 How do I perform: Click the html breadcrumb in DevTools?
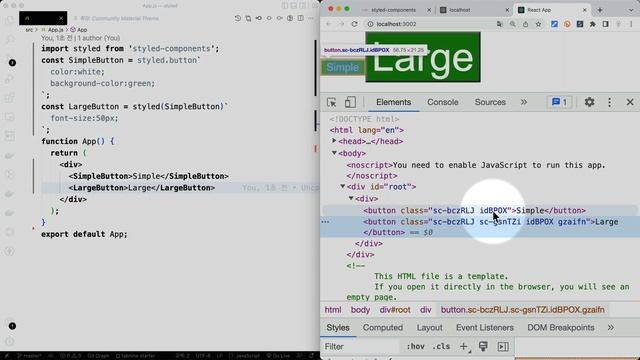[x=333, y=310]
